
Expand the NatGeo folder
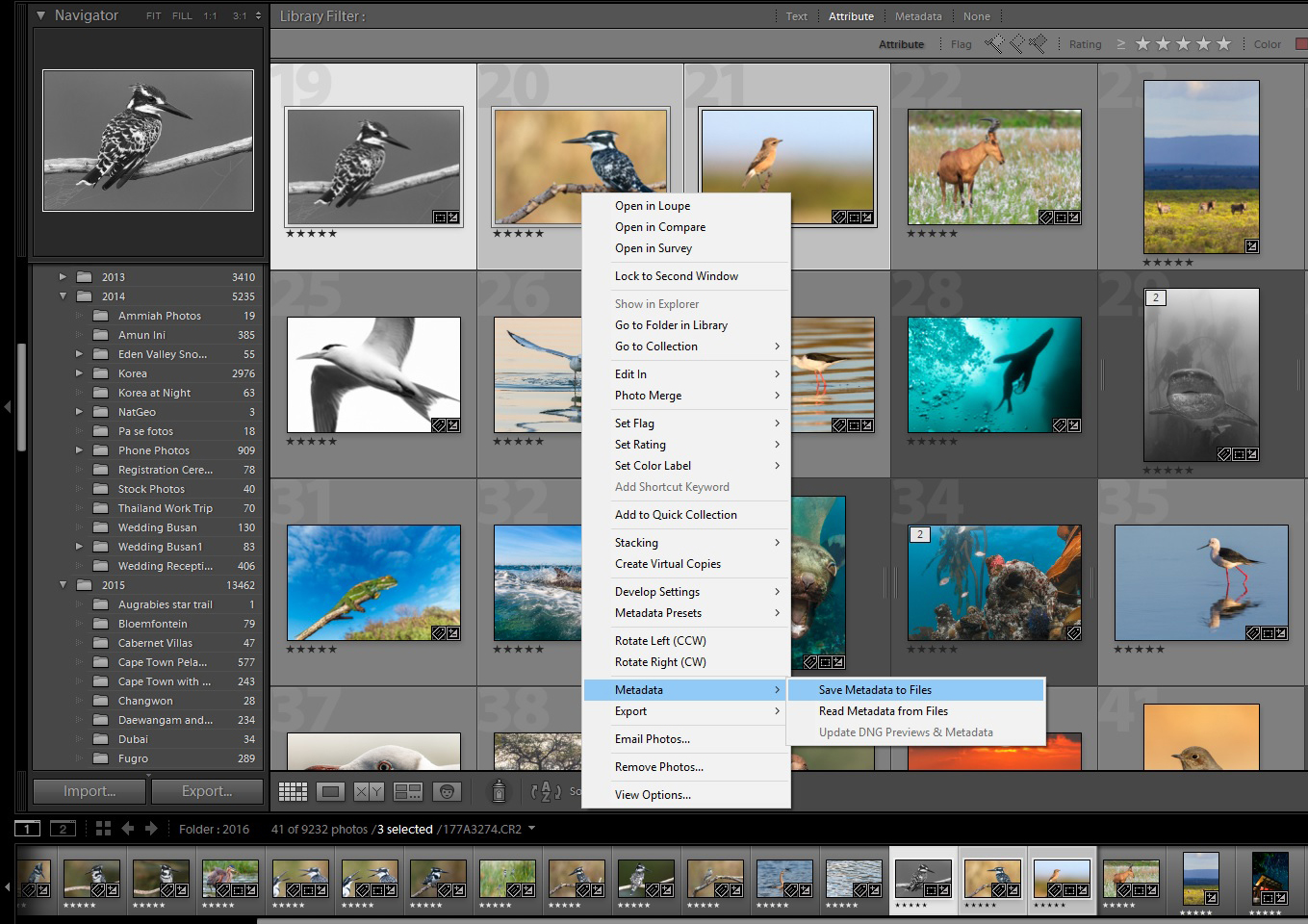(79, 412)
